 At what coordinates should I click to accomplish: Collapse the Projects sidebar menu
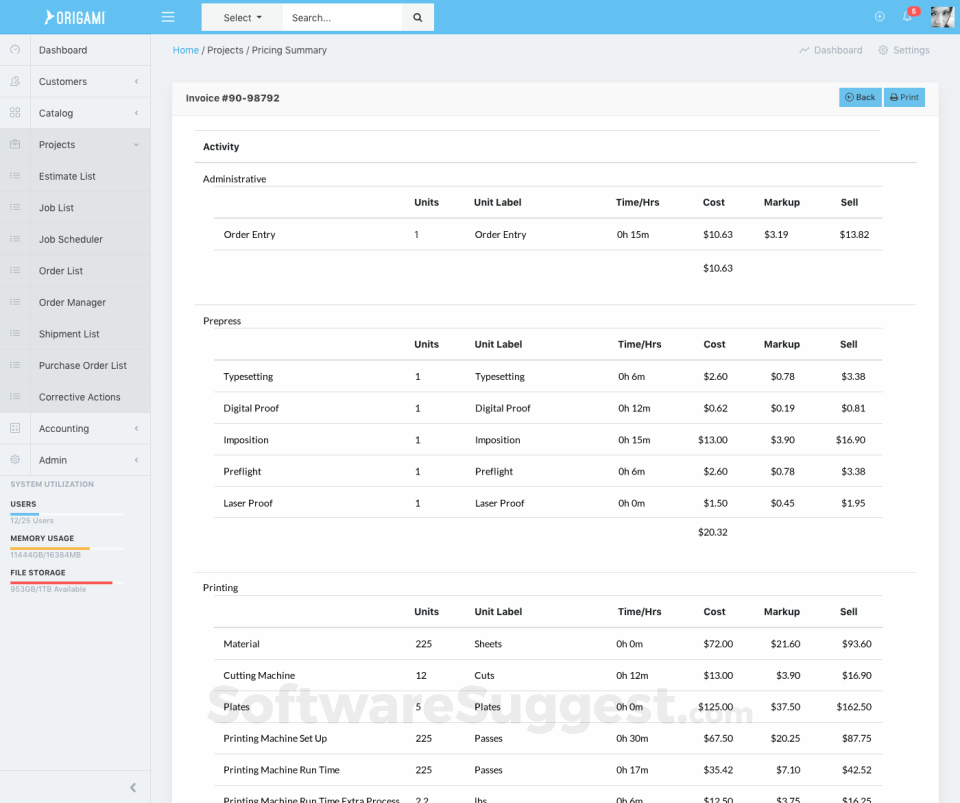point(75,145)
